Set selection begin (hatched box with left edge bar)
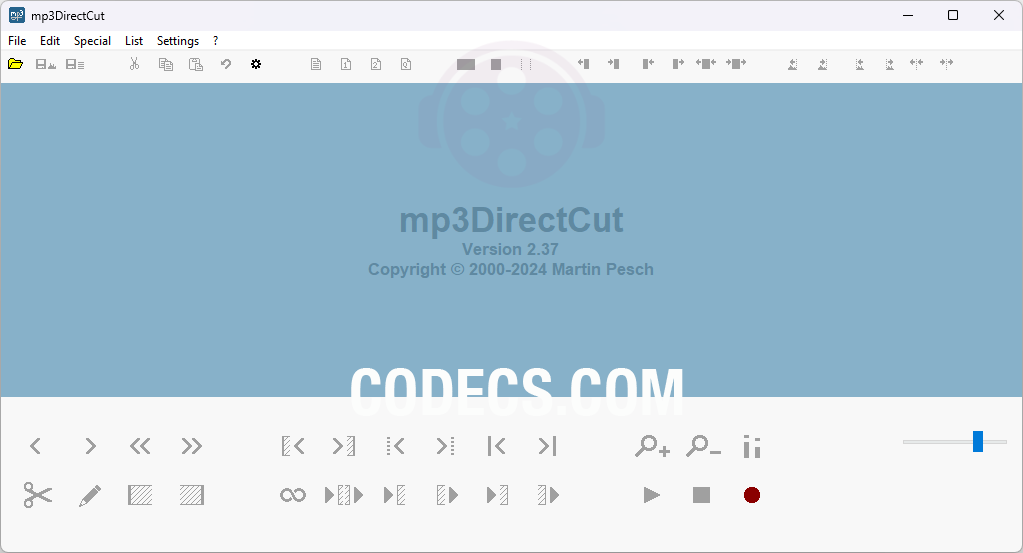This screenshot has height=553, width=1023. pos(140,495)
